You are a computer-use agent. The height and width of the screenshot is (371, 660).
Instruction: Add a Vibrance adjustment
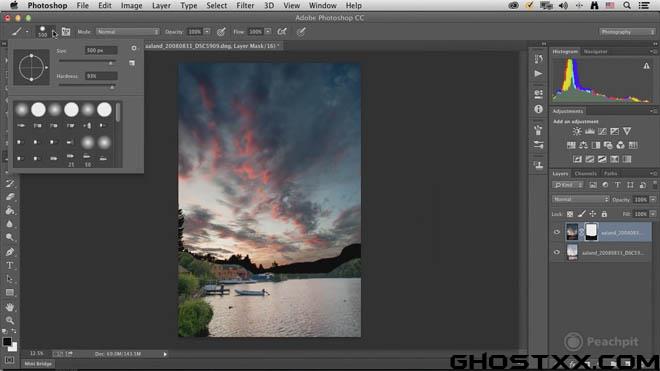click(x=627, y=131)
